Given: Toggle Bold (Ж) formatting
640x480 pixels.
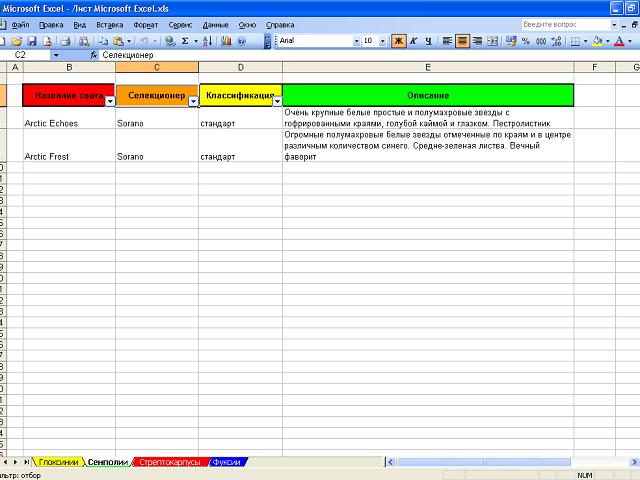Looking at the screenshot, I should point(398,41).
